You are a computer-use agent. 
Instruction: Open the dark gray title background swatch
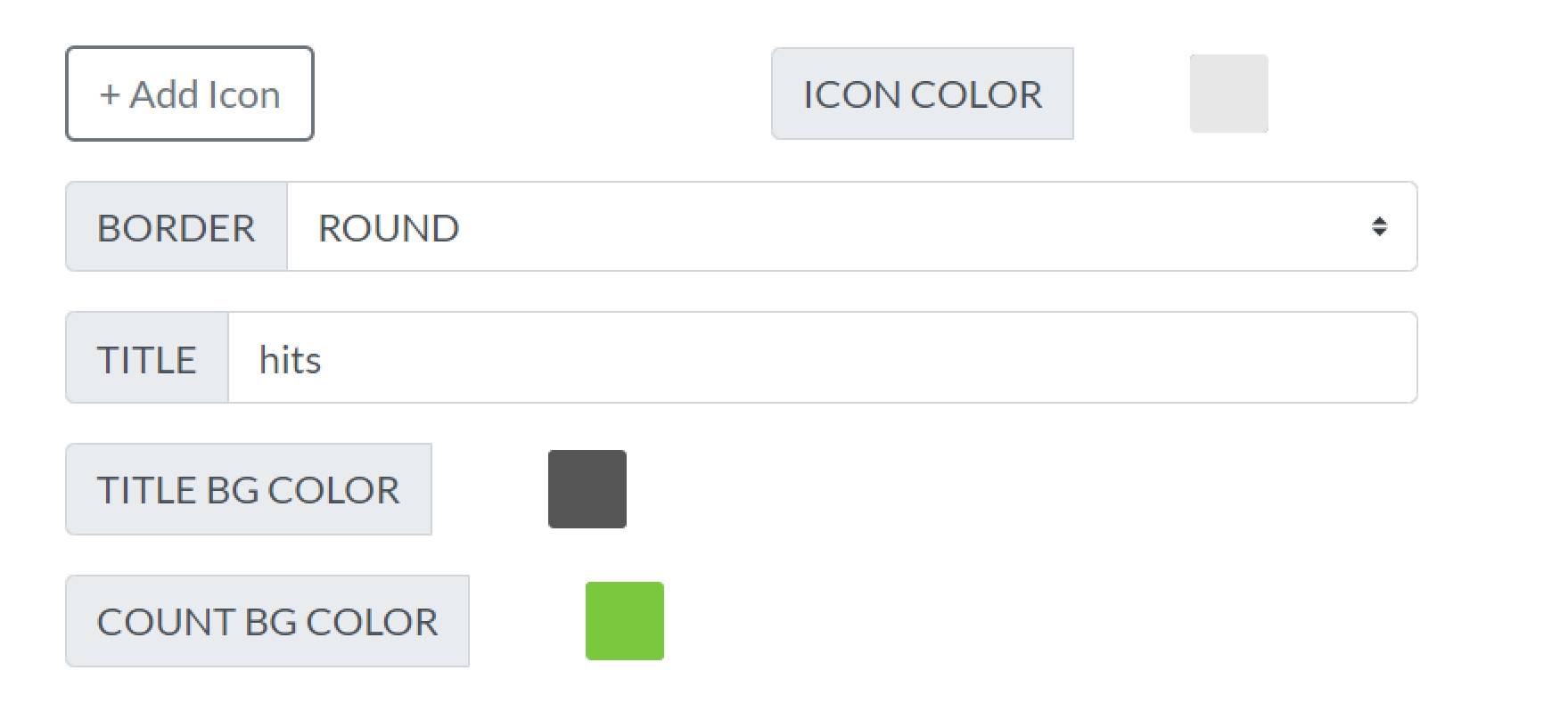(587, 489)
